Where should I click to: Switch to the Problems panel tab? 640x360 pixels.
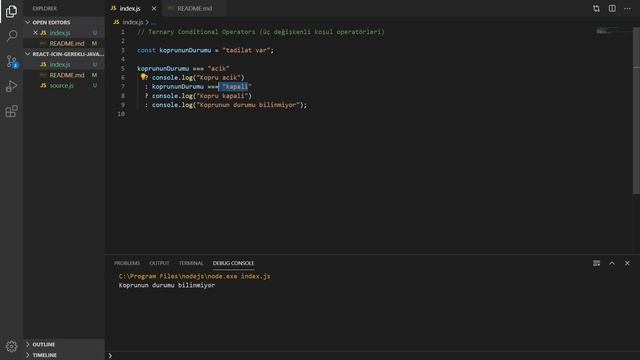point(127,263)
